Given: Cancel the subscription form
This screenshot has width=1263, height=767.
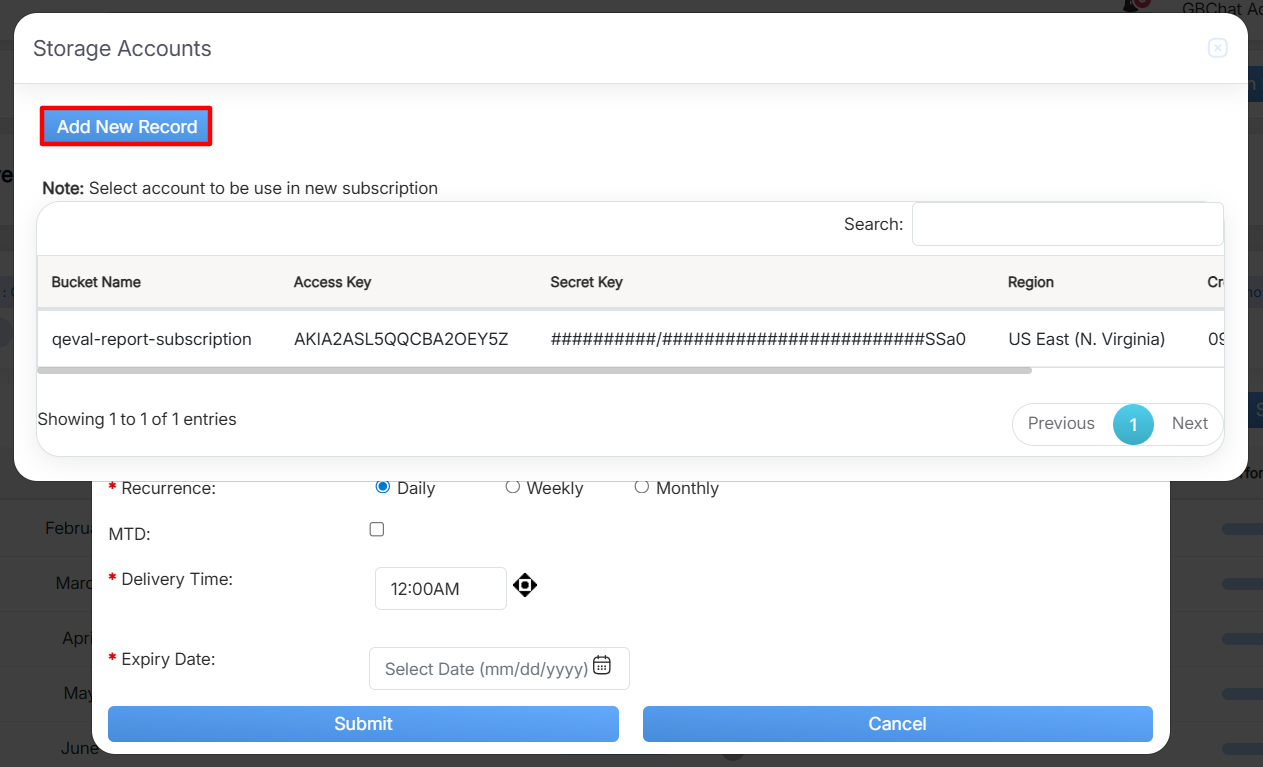Looking at the screenshot, I should pyautogui.click(x=897, y=724).
